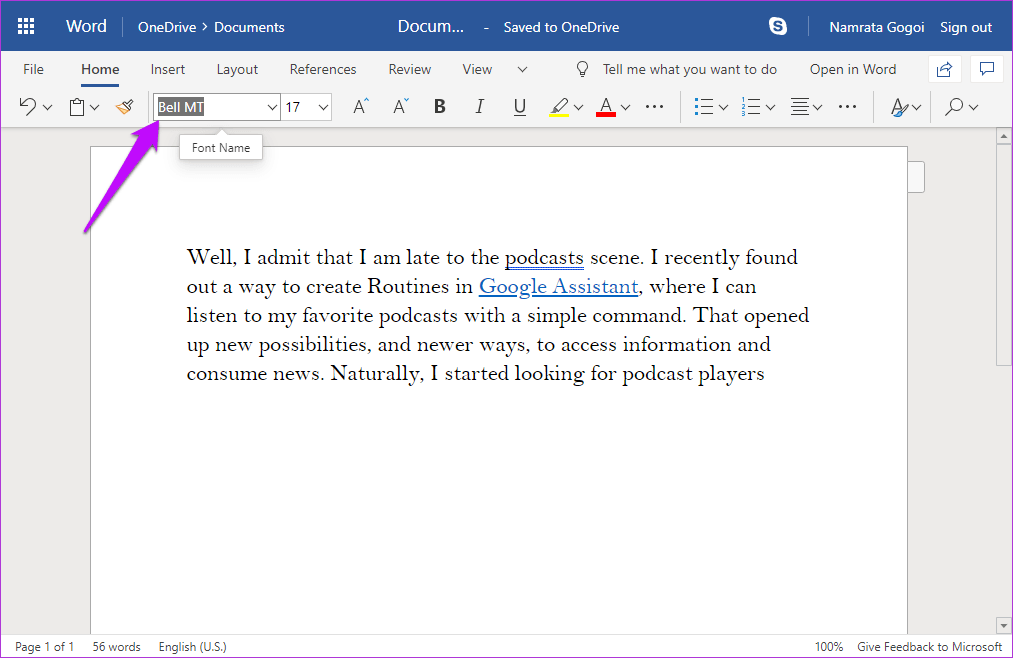1013x658 pixels.
Task: Follow the Google Assistant hyperlink
Action: coord(558,287)
